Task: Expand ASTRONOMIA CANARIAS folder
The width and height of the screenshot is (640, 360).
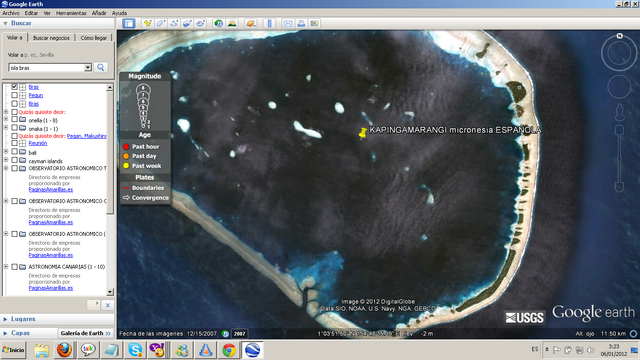Action: click(x=6, y=267)
